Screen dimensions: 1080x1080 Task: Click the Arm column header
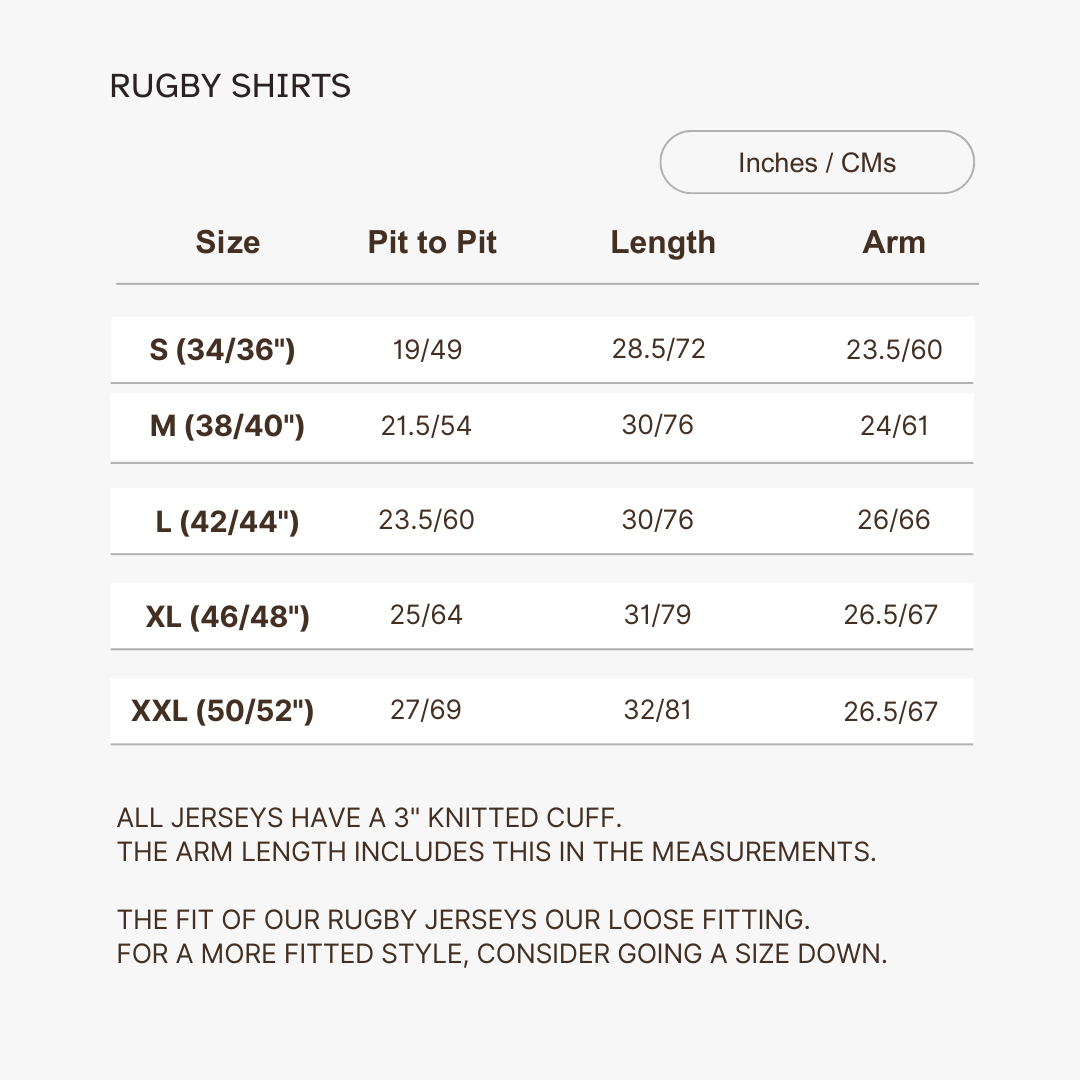pos(894,243)
